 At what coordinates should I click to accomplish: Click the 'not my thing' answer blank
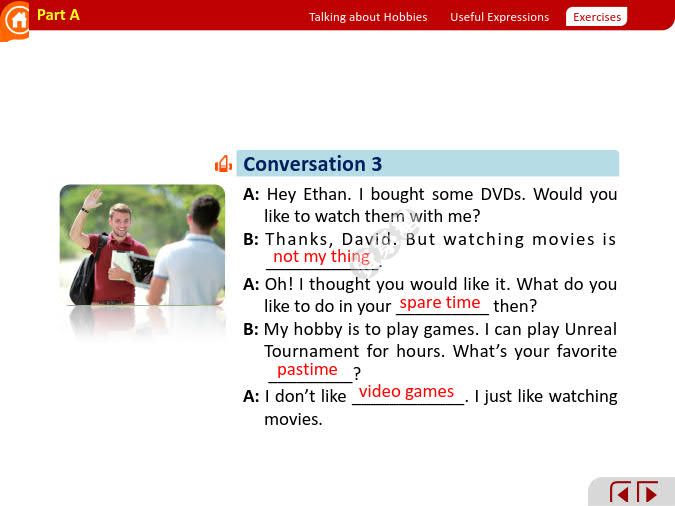coord(321,257)
